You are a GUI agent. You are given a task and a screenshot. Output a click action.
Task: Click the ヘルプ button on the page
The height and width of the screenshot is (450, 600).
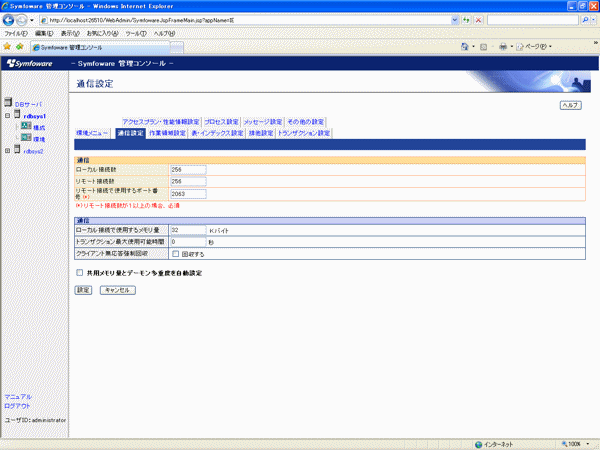click(571, 105)
